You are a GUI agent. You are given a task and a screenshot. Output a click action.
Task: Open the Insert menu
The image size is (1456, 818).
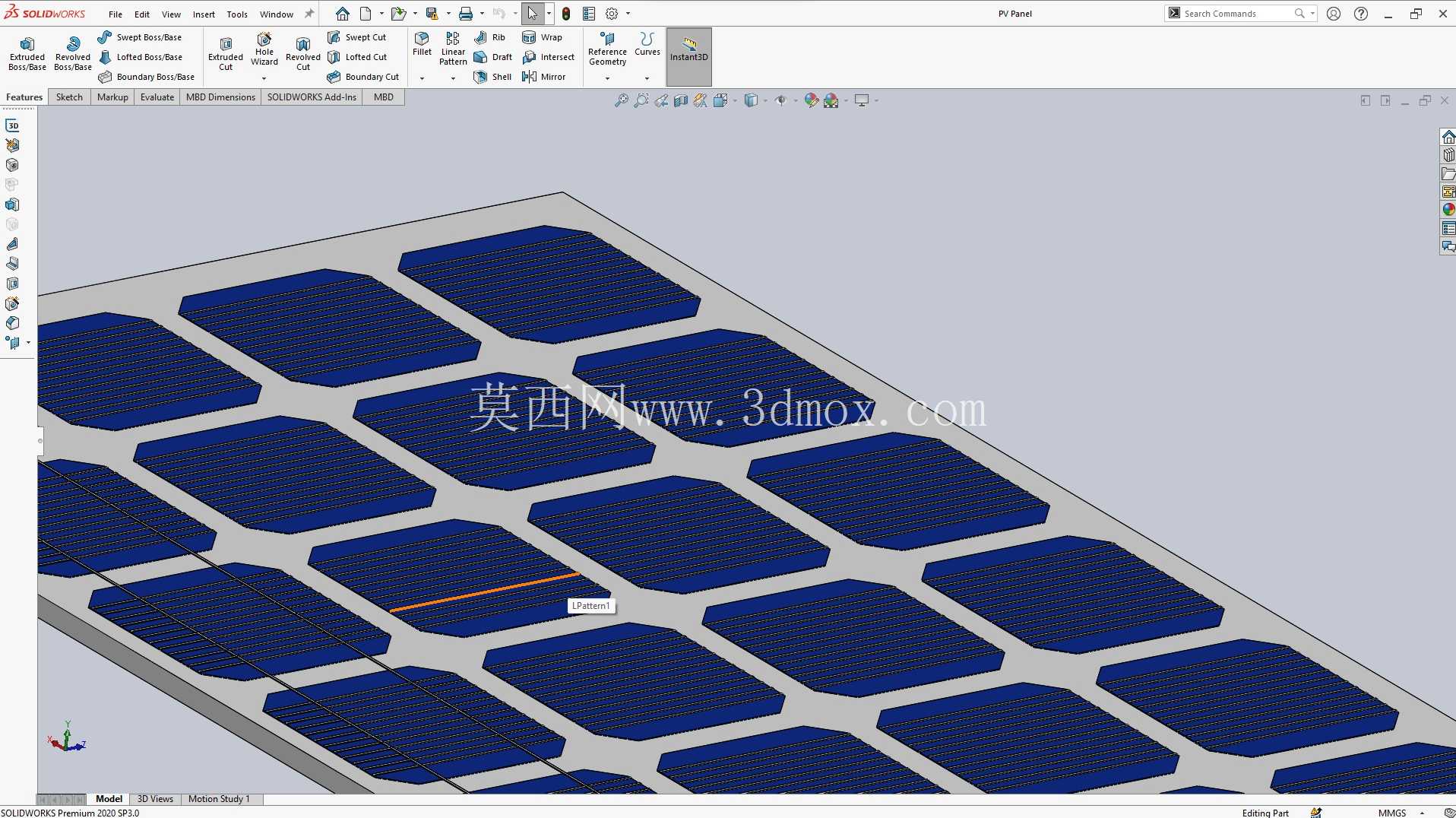[x=204, y=14]
